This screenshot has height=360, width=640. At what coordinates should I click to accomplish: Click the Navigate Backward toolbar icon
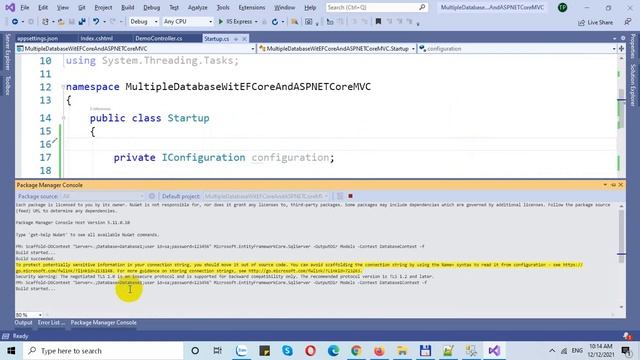click(15, 22)
